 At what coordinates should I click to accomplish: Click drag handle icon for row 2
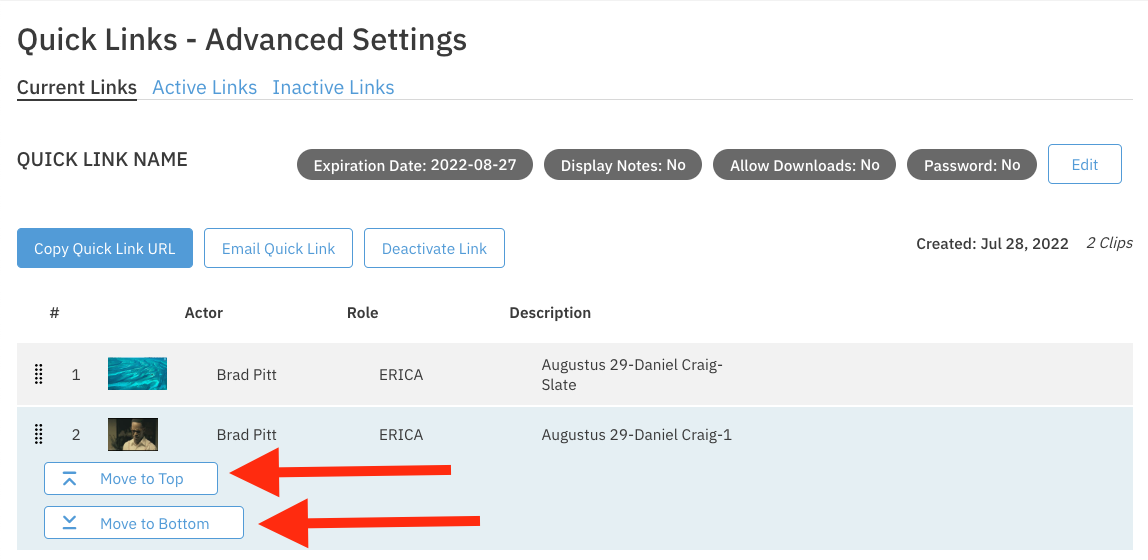coord(39,434)
